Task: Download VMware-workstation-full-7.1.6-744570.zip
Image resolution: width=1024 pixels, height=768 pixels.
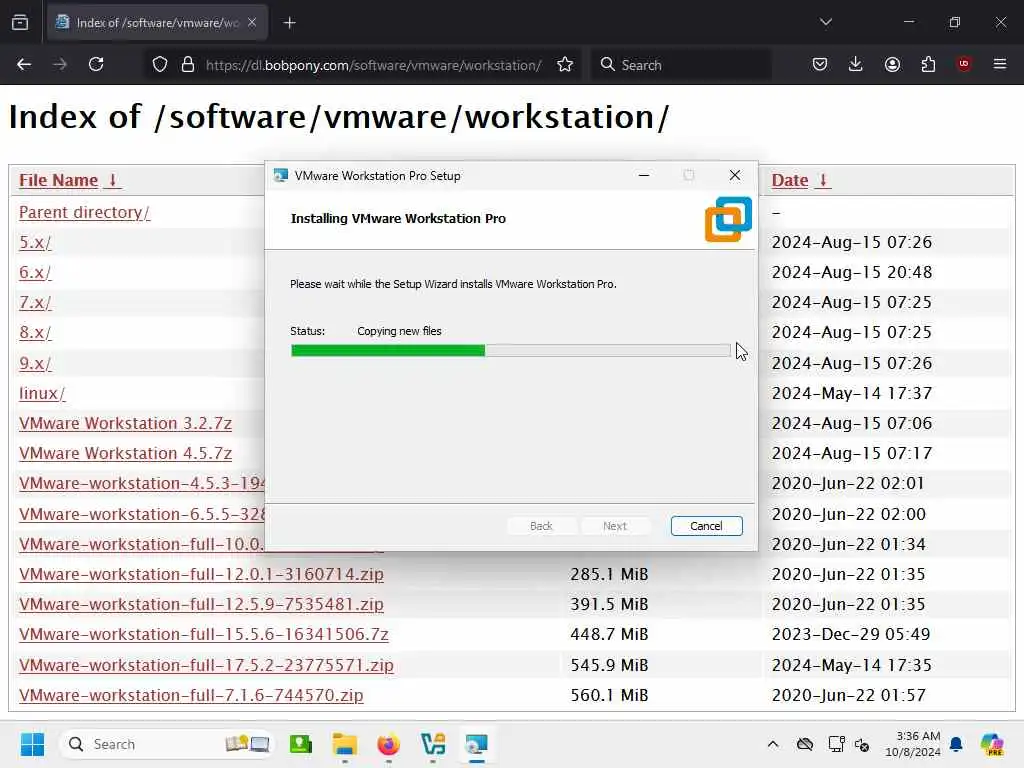Action: (x=191, y=695)
